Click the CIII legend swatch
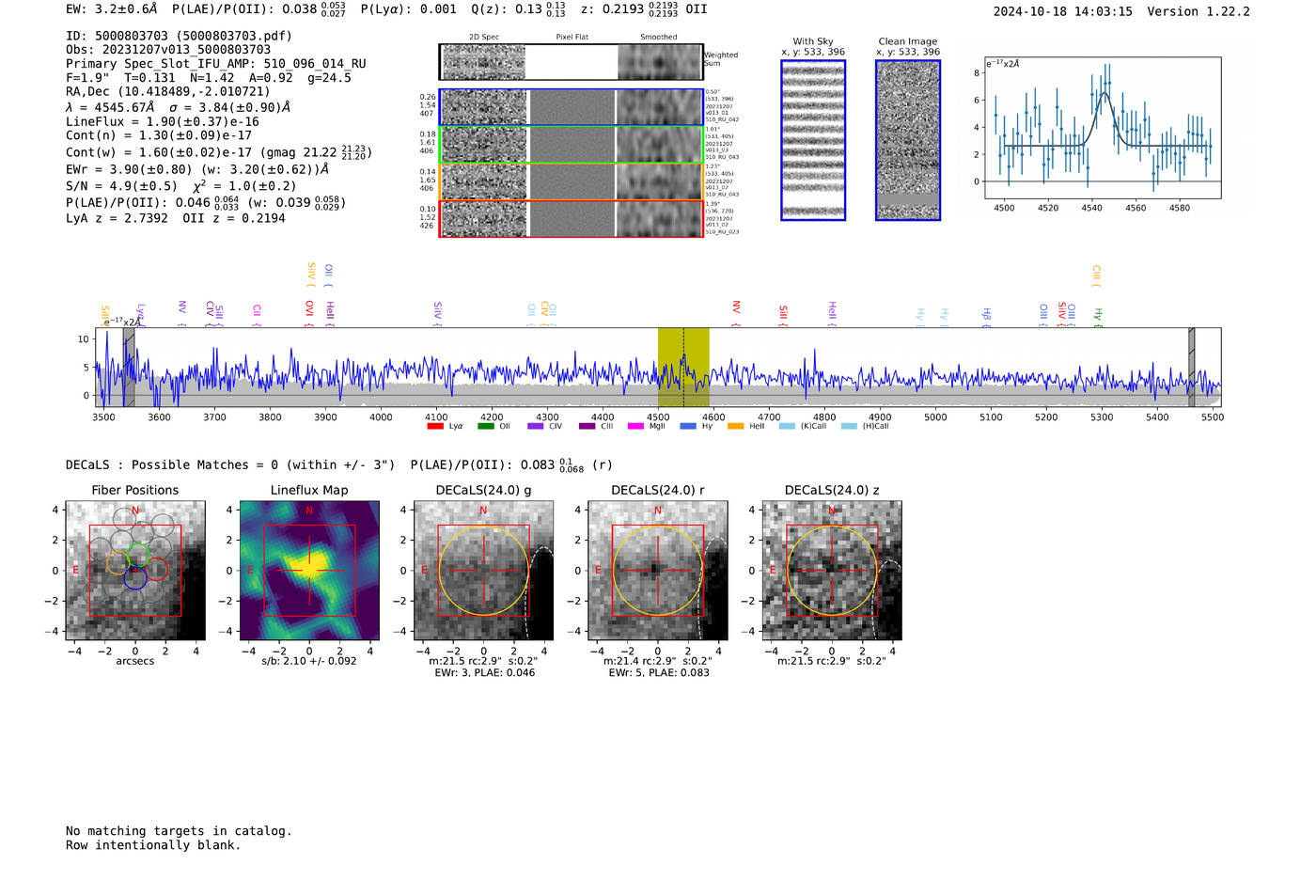 coord(587,426)
